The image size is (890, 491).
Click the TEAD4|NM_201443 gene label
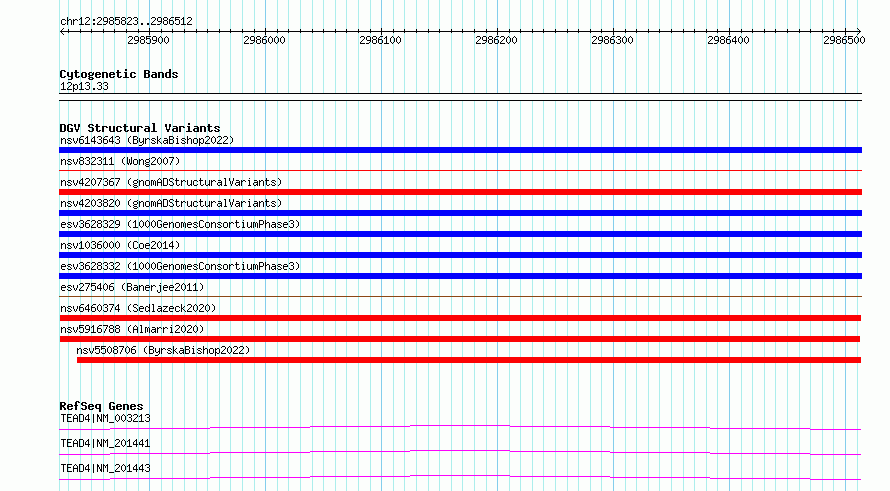pos(105,468)
